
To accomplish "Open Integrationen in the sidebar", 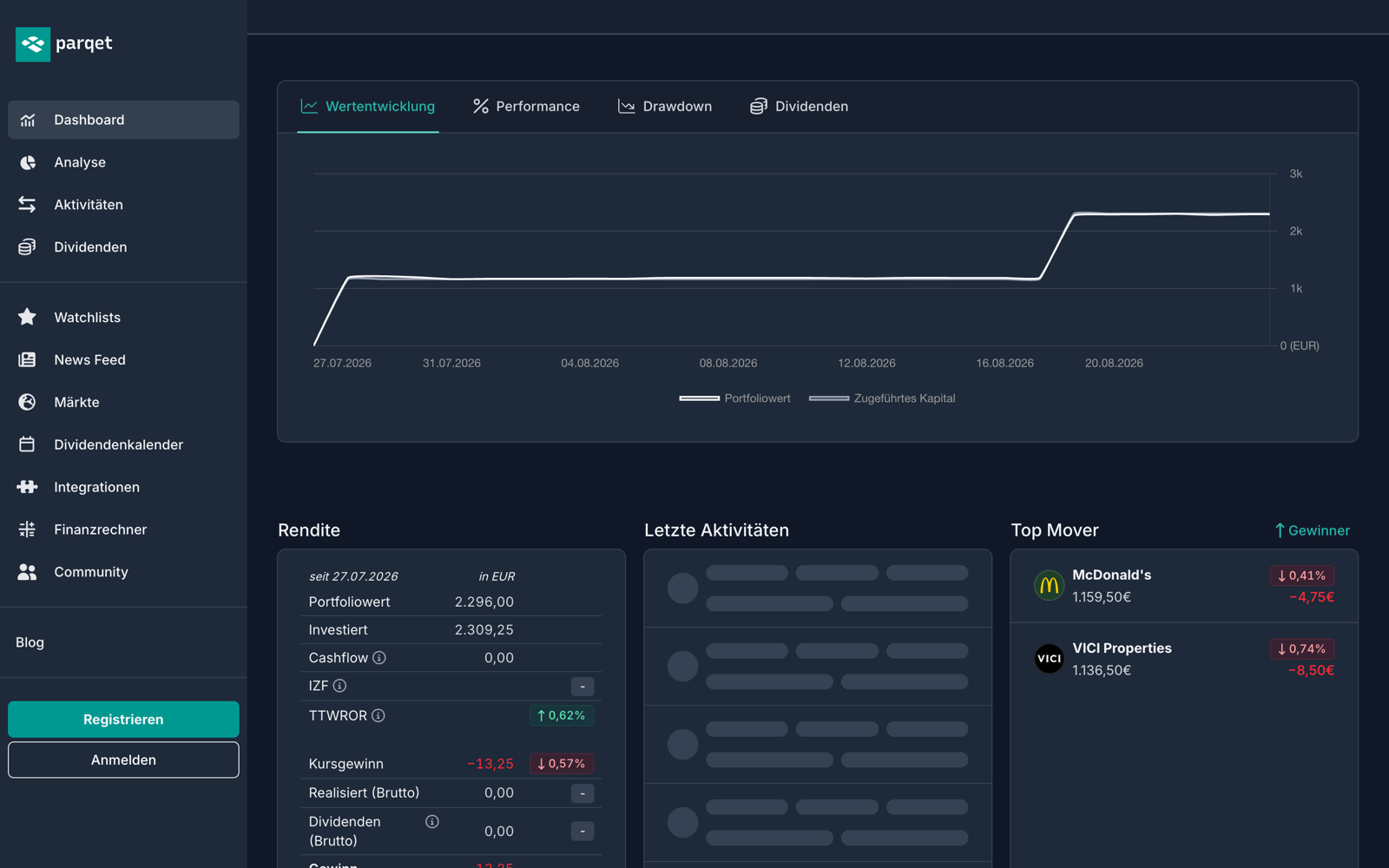I will 123,487.
